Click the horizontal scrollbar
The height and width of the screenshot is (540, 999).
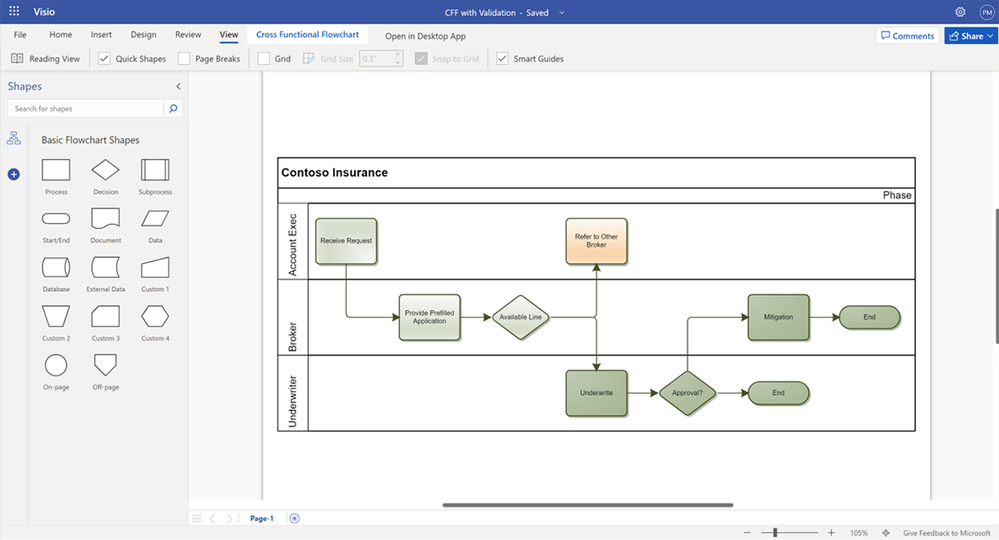coord(587,505)
